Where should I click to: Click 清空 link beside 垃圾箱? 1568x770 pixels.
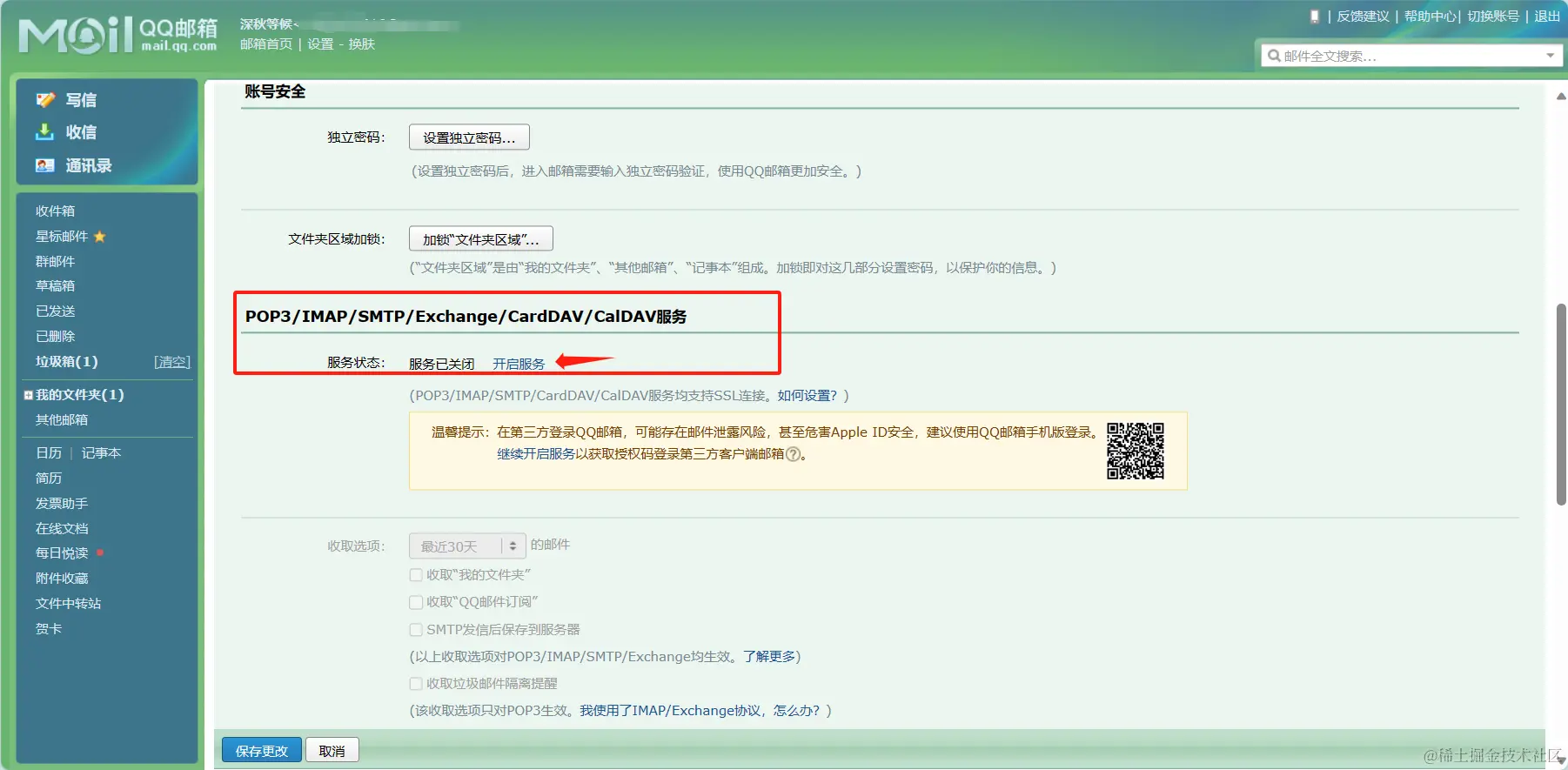coord(172,362)
